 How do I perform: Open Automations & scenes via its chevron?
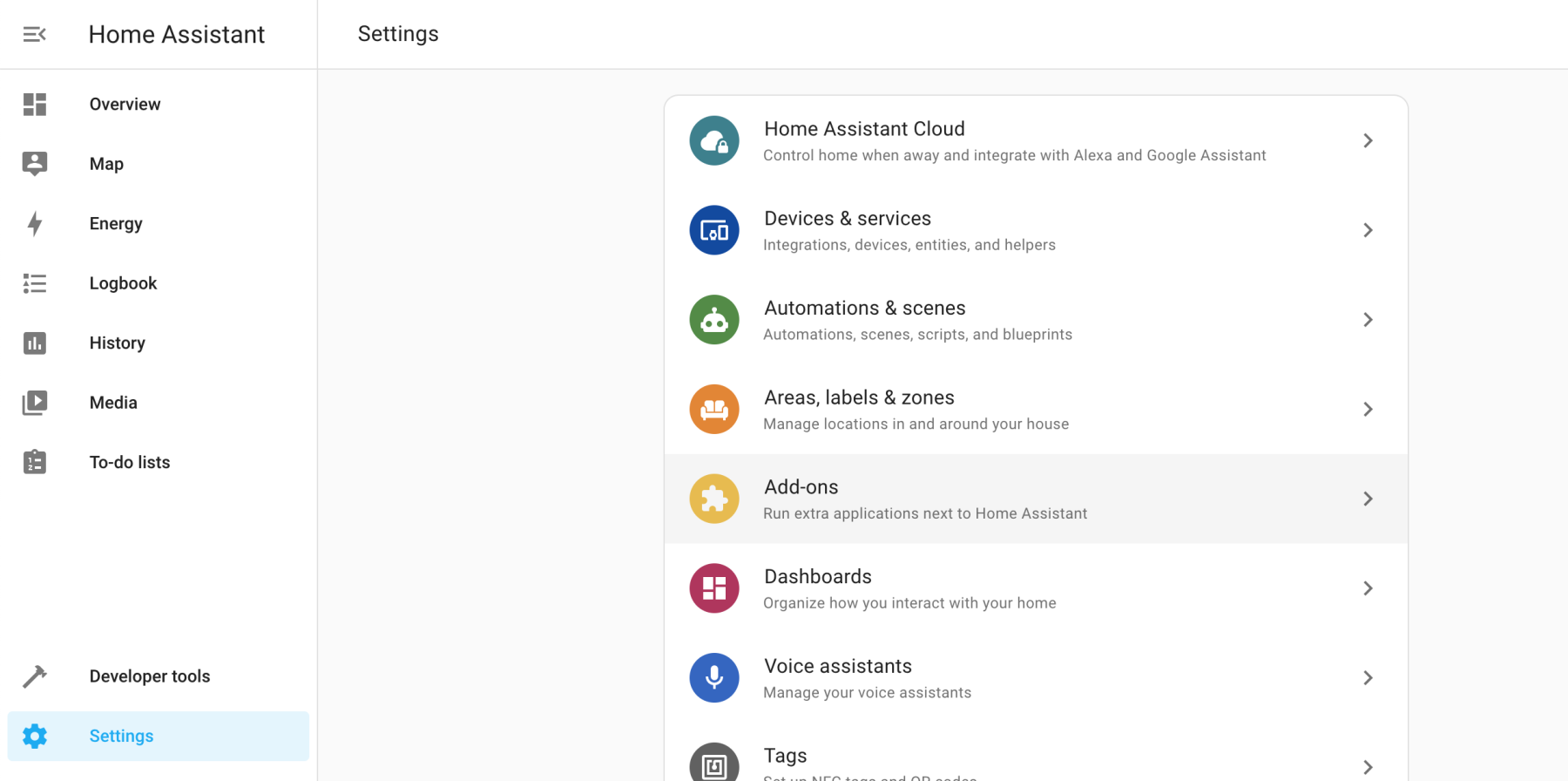tap(1368, 320)
